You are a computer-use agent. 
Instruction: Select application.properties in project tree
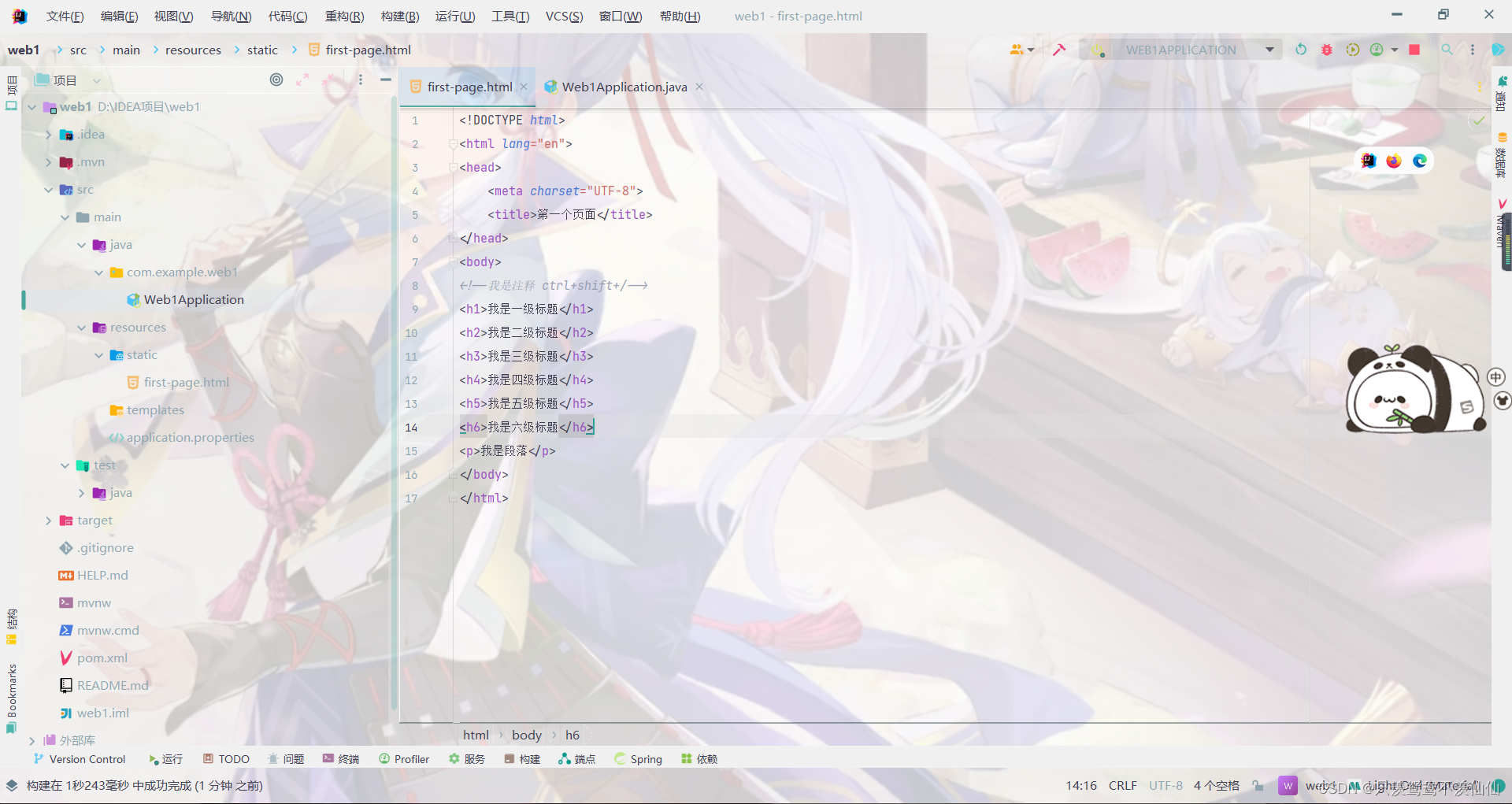pos(190,438)
